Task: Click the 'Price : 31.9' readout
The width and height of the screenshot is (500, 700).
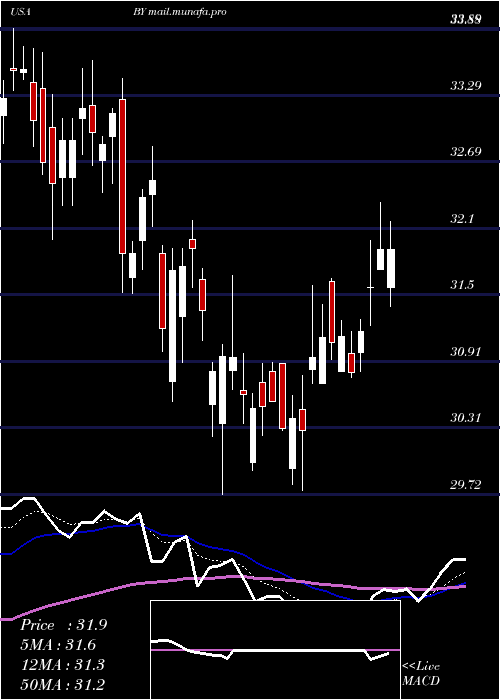Action: pos(63,625)
